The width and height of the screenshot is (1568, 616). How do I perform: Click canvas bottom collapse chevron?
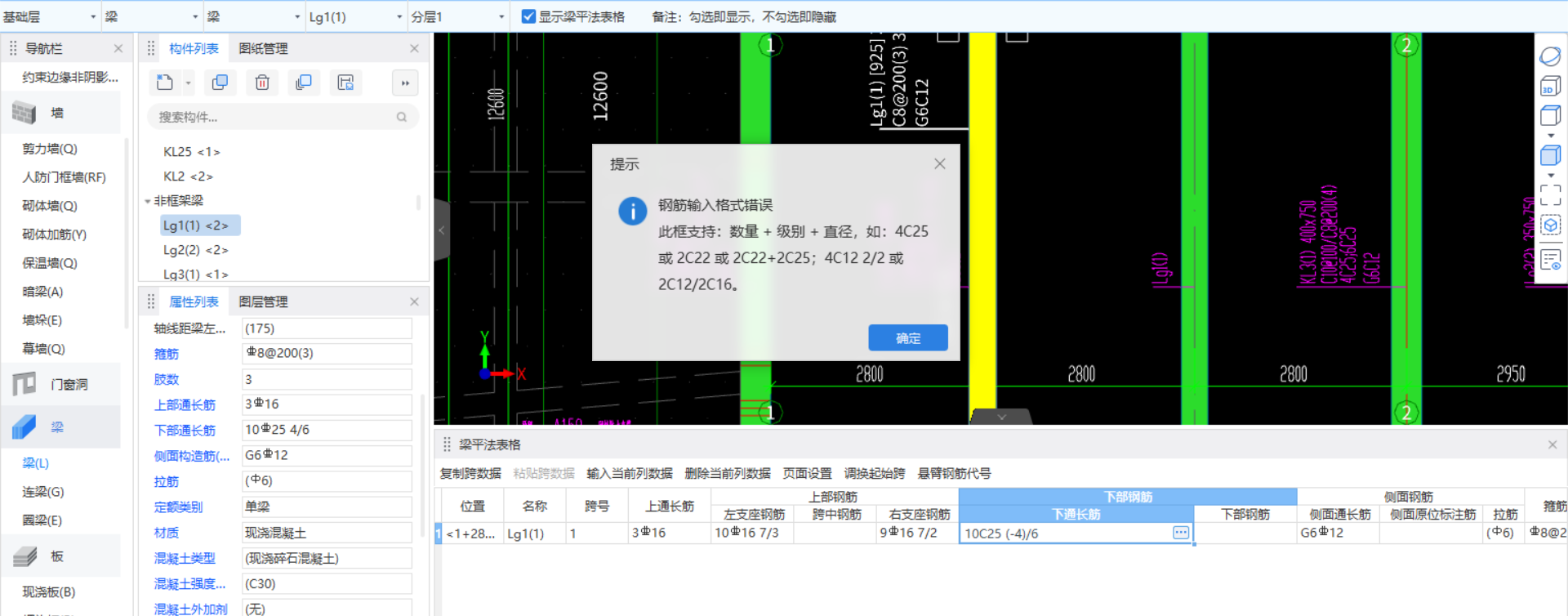[1001, 417]
